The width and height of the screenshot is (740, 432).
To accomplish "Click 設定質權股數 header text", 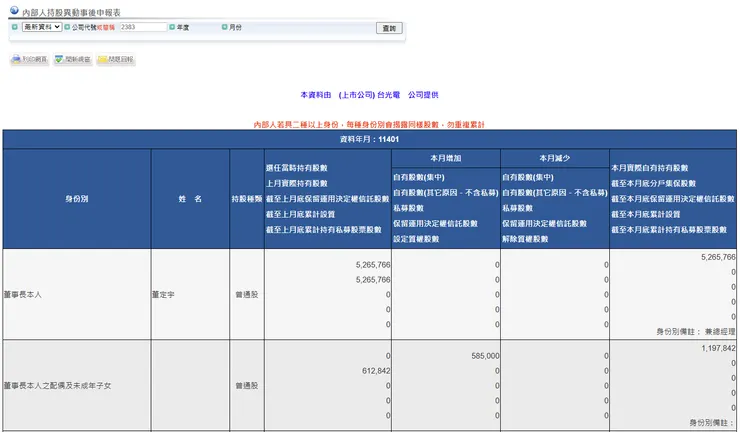I will point(416,239).
